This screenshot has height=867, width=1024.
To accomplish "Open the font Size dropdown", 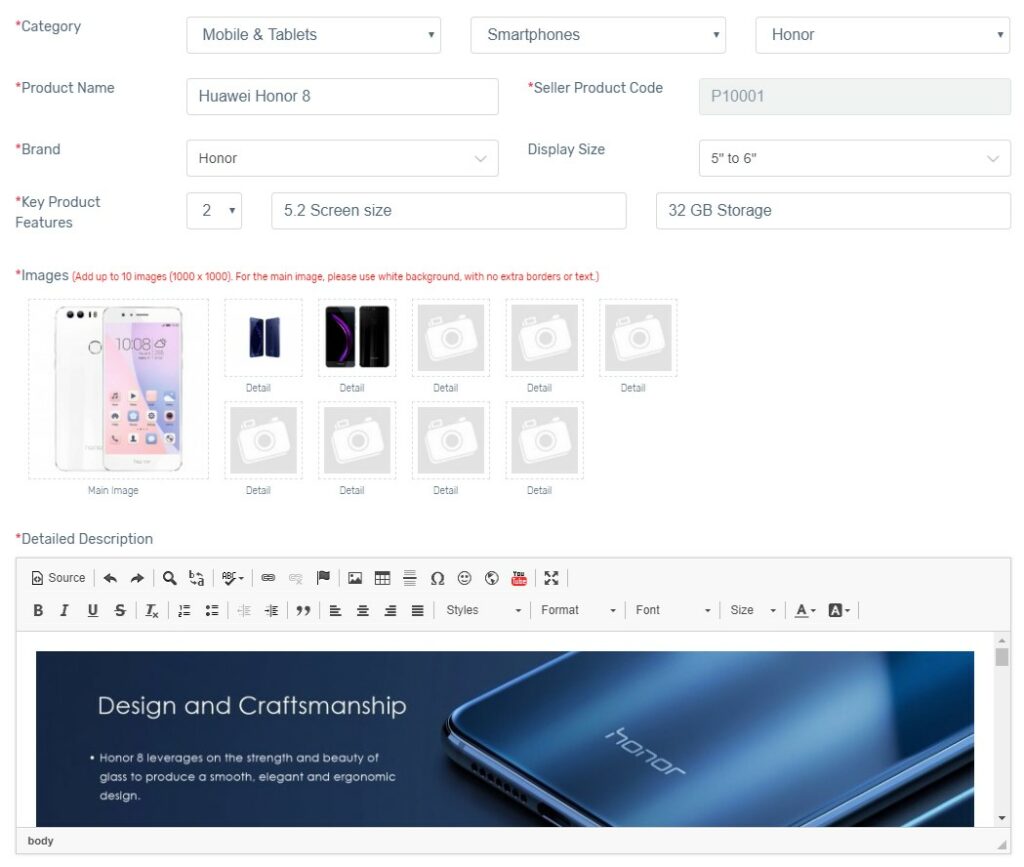I will pyautogui.click(x=753, y=610).
